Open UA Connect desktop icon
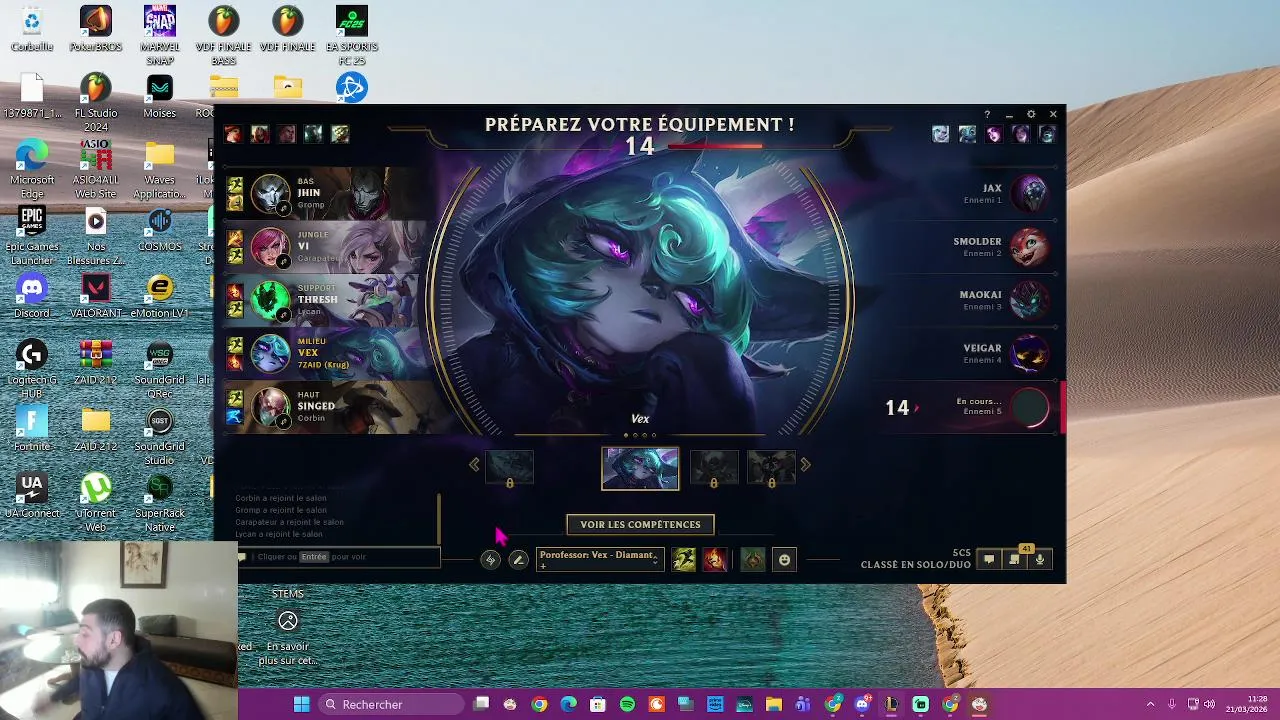The width and height of the screenshot is (1280, 720). (32, 496)
